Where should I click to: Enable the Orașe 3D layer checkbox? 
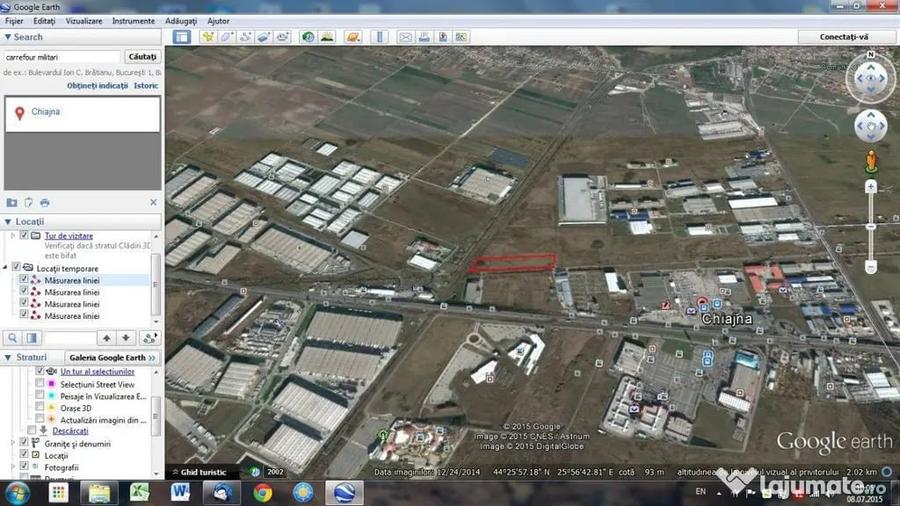pyautogui.click(x=40, y=407)
